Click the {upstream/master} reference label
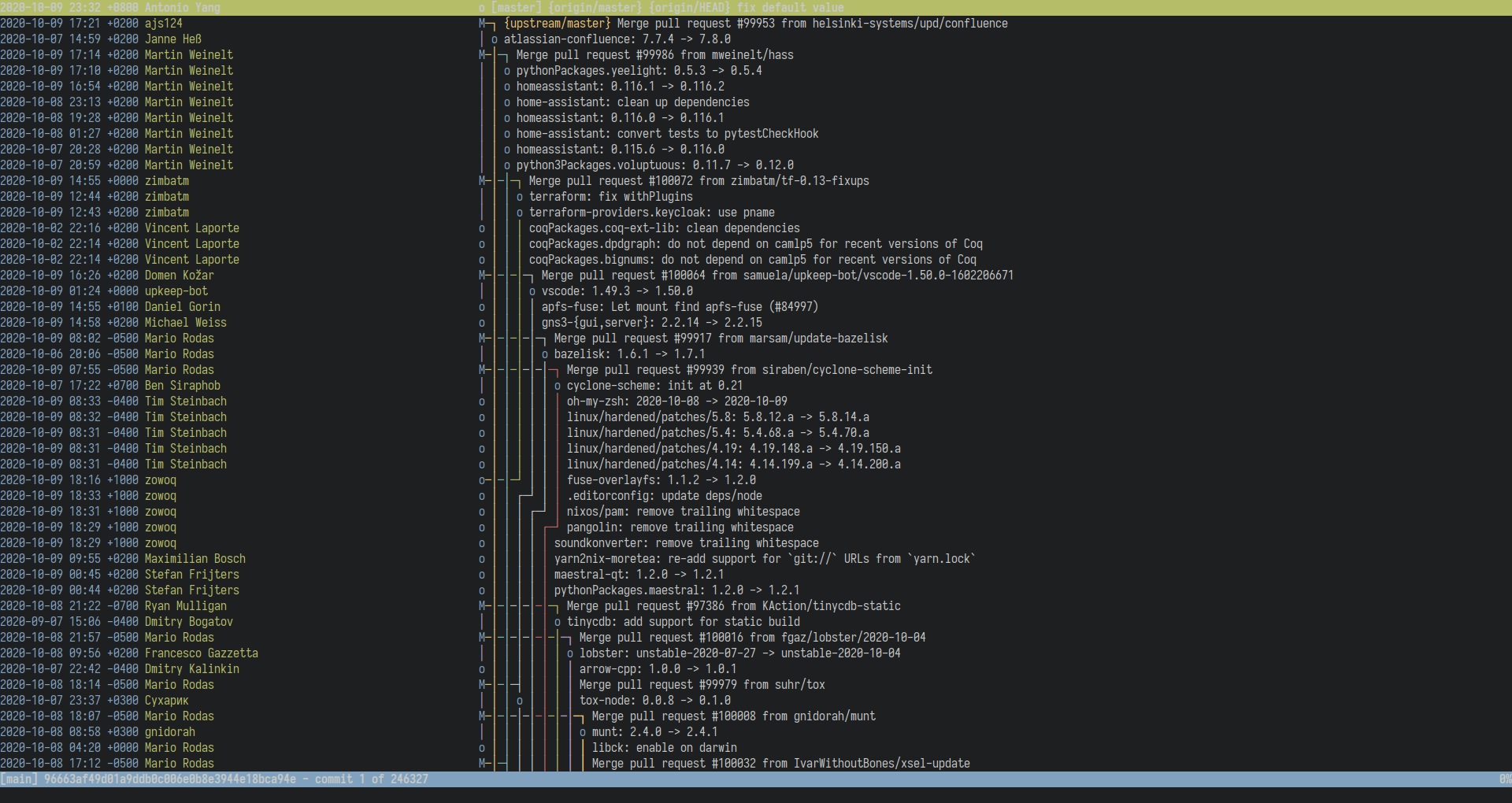The height and width of the screenshot is (803, 1512). point(558,24)
